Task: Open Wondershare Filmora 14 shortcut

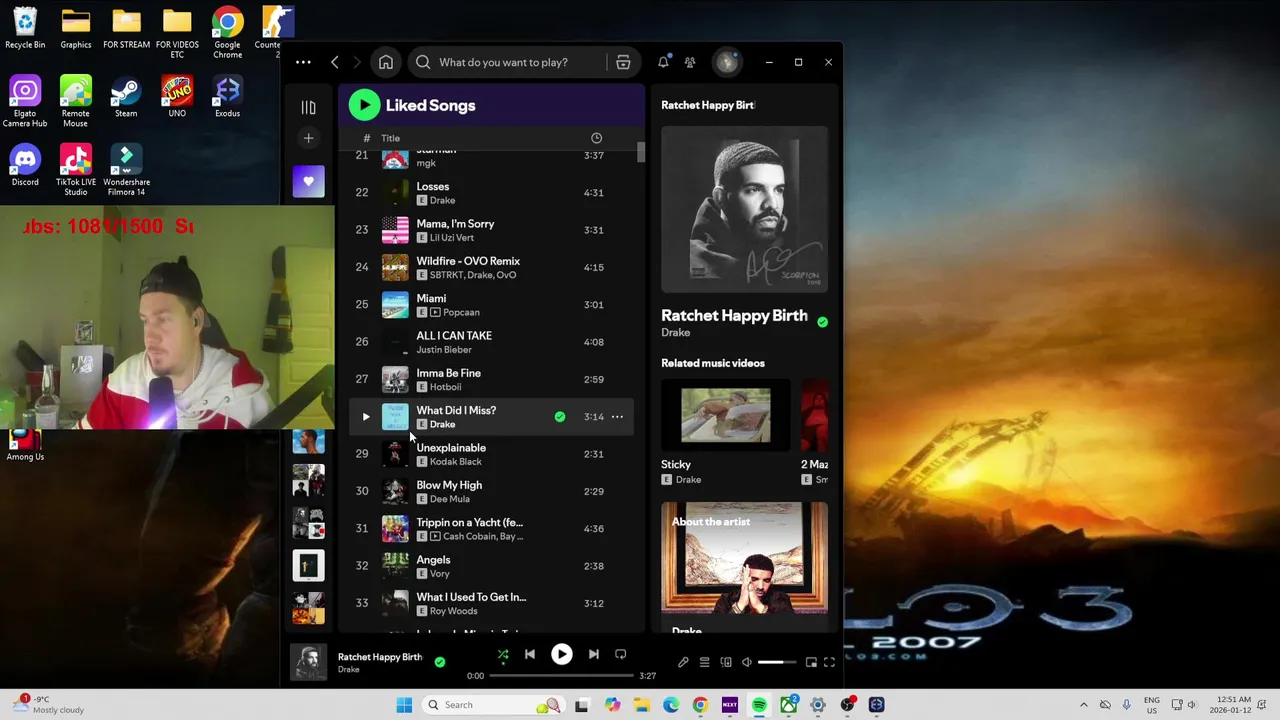Action: tap(126, 170)
